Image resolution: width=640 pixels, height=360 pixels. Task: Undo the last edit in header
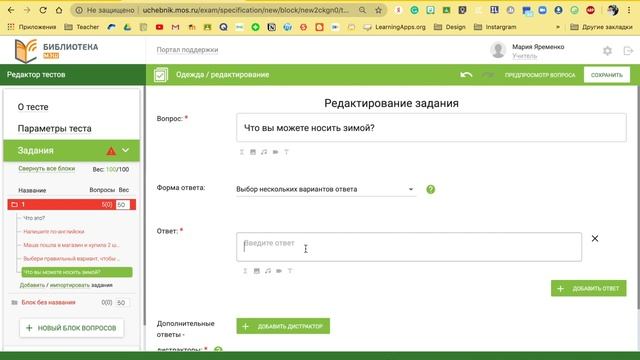coord(466,75)
